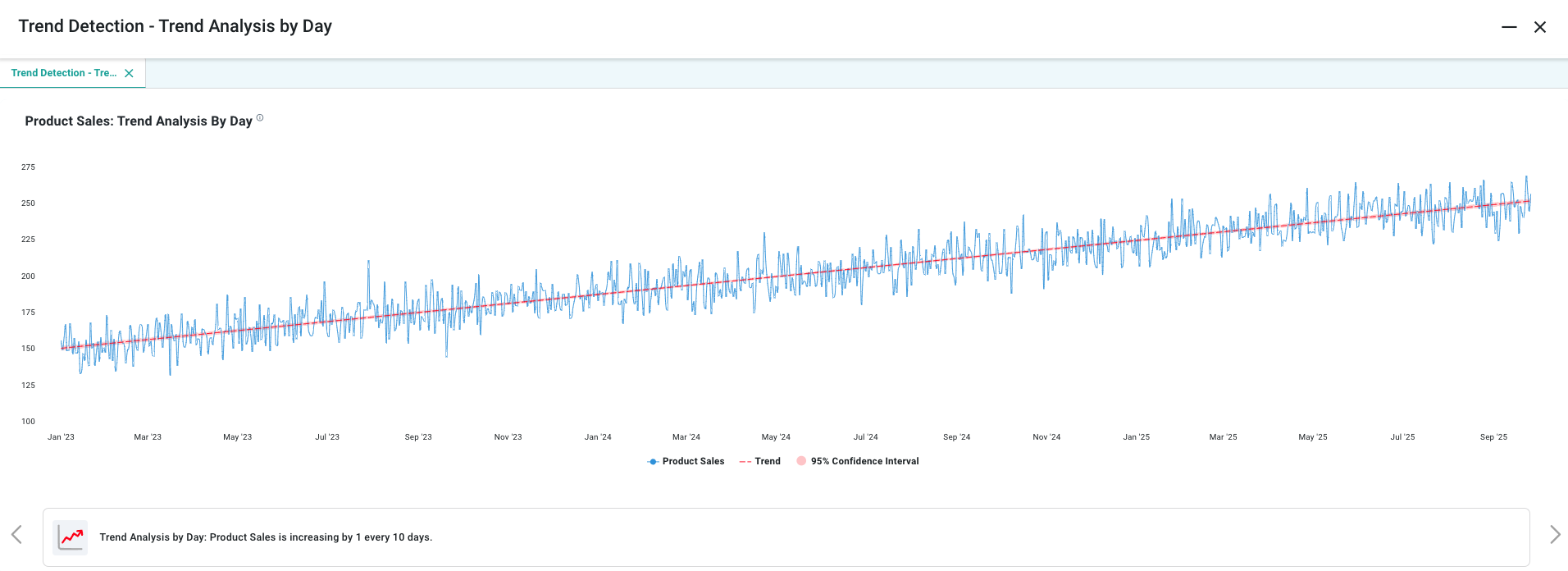Click the pink Confidence Interval legend swatch
Image resolution: width=1568 pixels, height=571 pixels.
point(801,461)
